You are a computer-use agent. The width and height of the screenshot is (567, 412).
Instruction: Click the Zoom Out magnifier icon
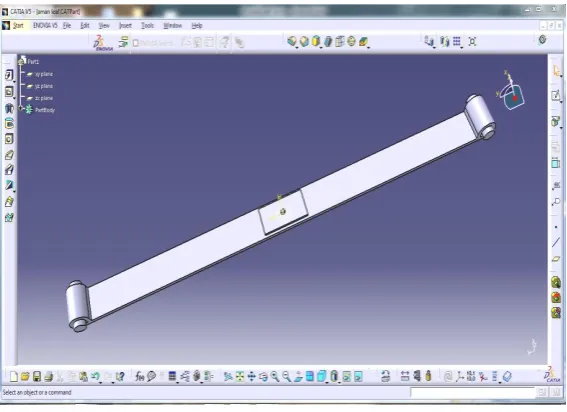286,377
